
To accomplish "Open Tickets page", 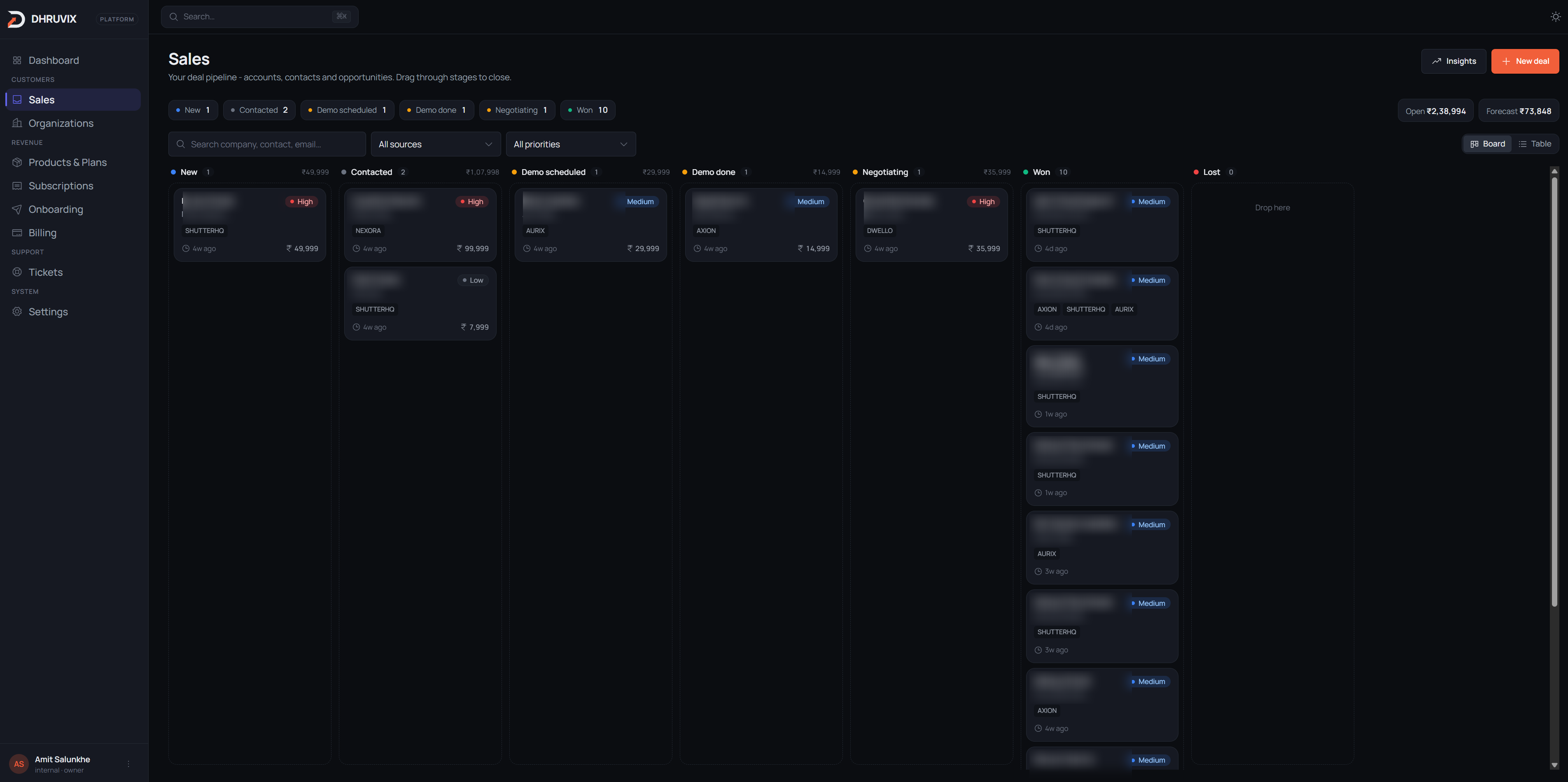I will (73, 272).
